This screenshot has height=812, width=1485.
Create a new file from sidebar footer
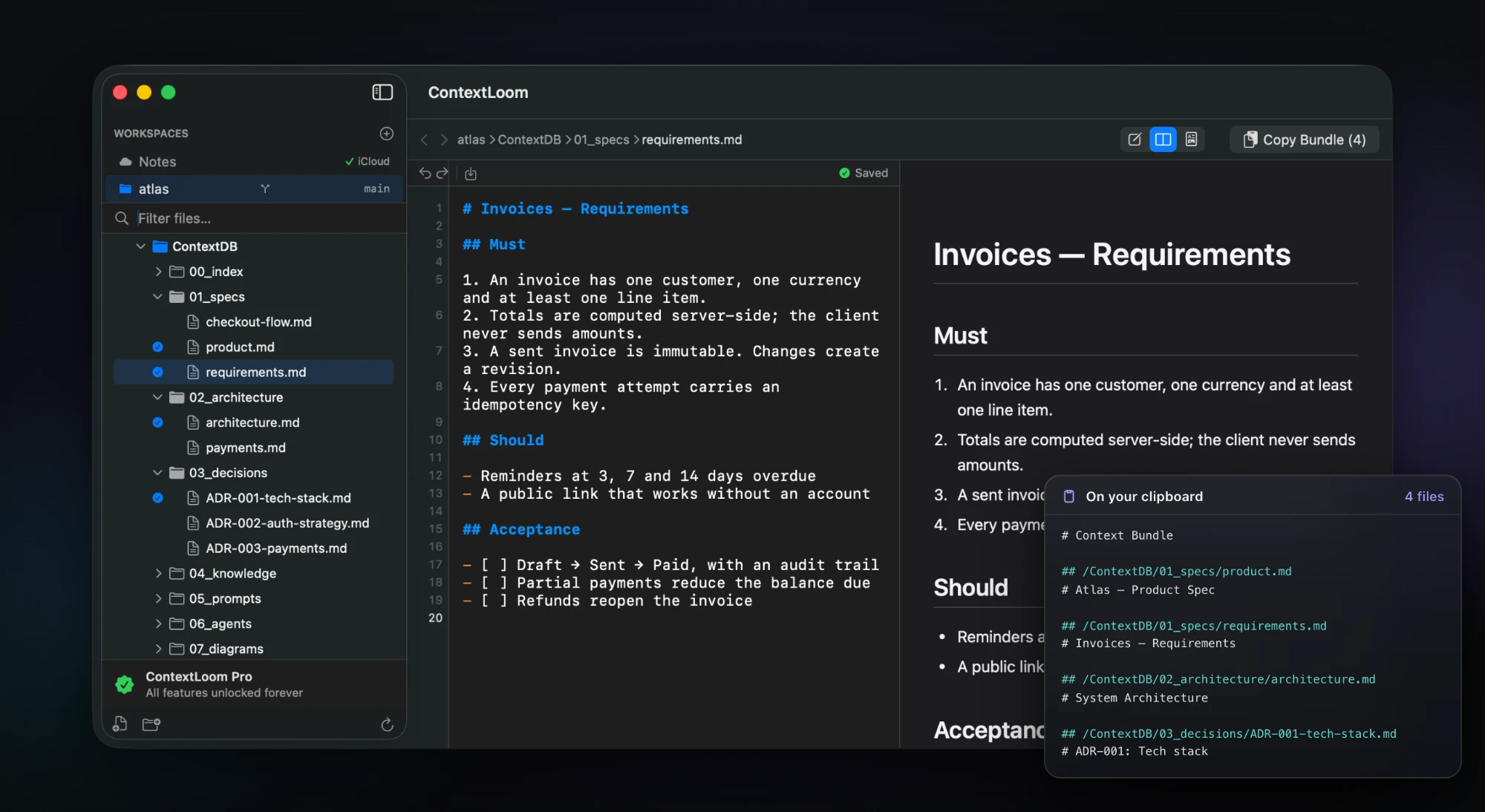120,724
